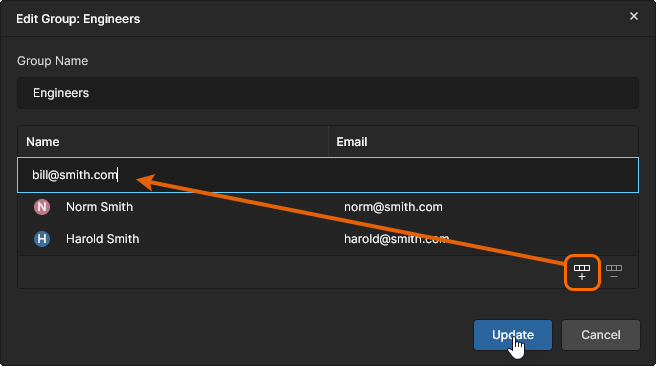
Task: Click the norm@smith.com email cell
Action: click(x=393, y=207)
